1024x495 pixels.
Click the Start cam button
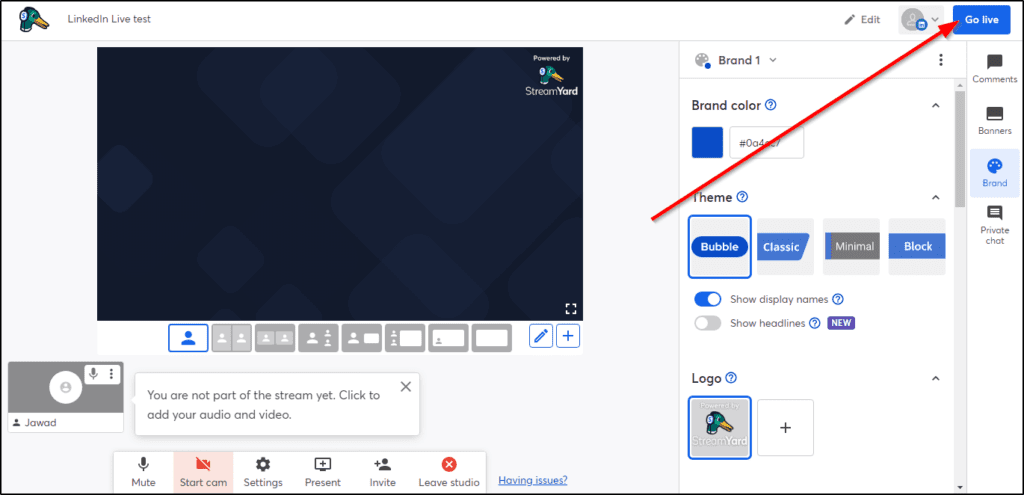tap(203, 472)
